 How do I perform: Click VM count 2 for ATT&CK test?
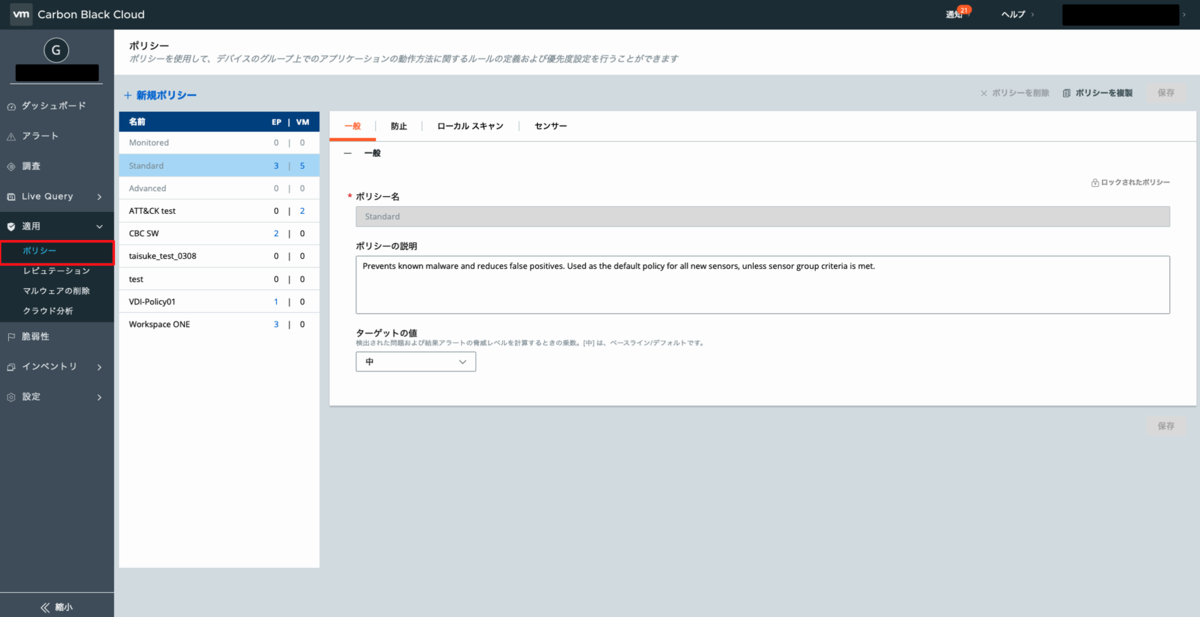(x=302, y=211)
